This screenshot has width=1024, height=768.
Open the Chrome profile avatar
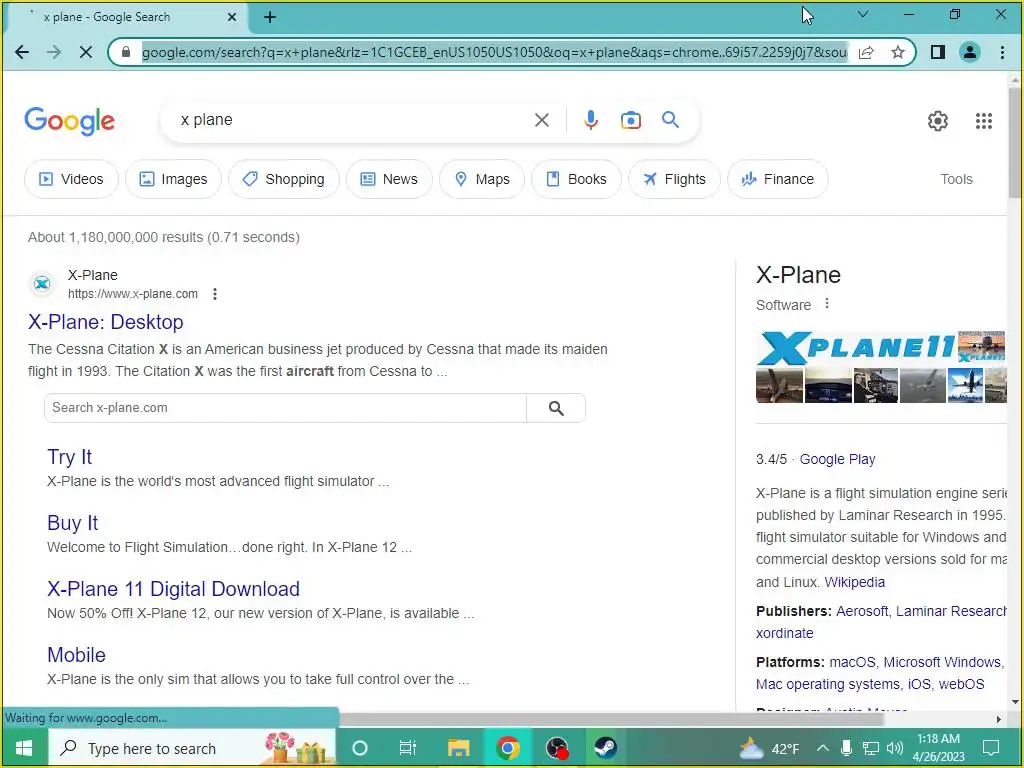click(x=970, y=52)
